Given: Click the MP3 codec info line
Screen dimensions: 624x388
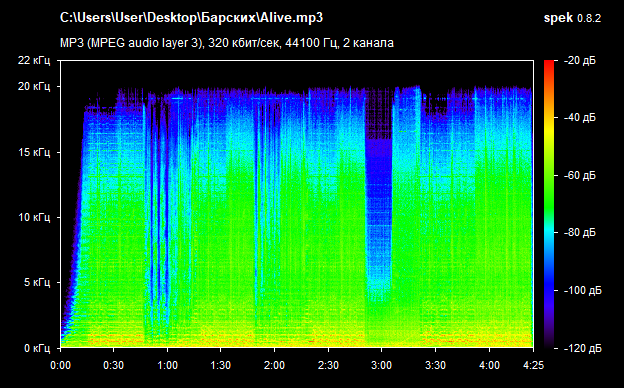Looking at the screenshot, I should 227,43.
